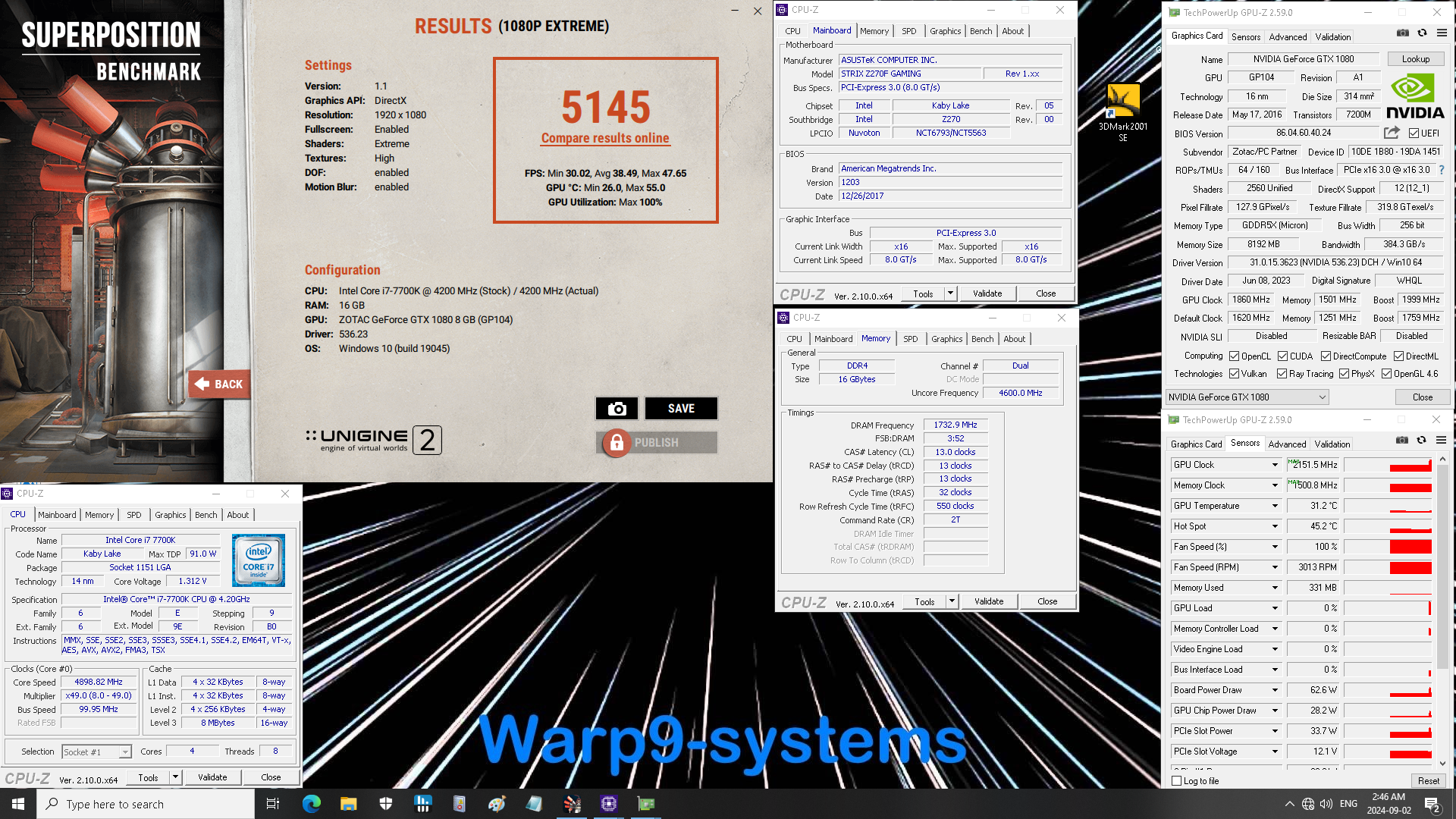The width and height of the screenshot is (1456, 819).
Task: Expand the Fan Speed (RPM) sensor dropdown
Action: pyautogui.click(x=1275, y=567)
